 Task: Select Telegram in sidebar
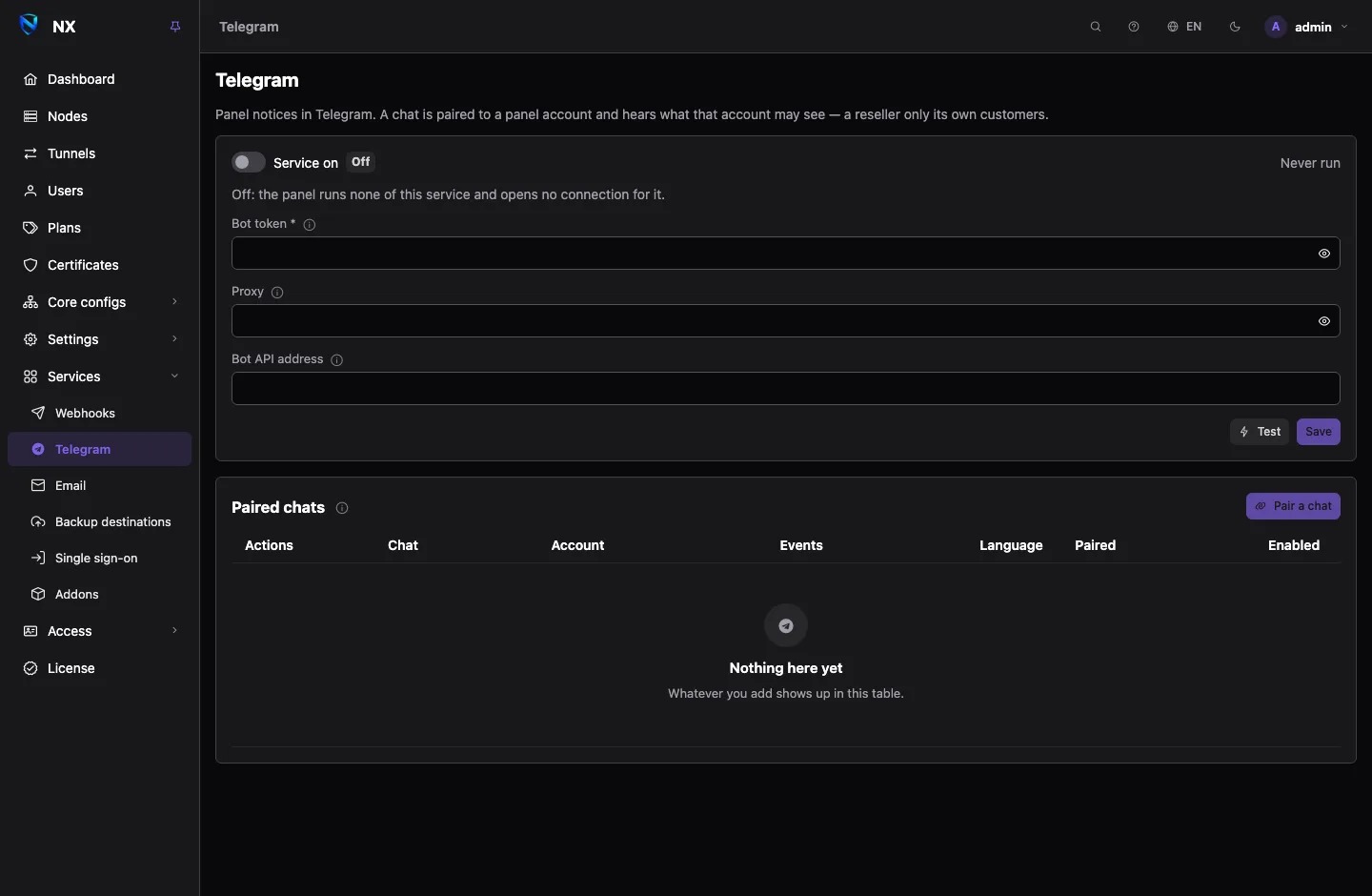click(100, 449)
